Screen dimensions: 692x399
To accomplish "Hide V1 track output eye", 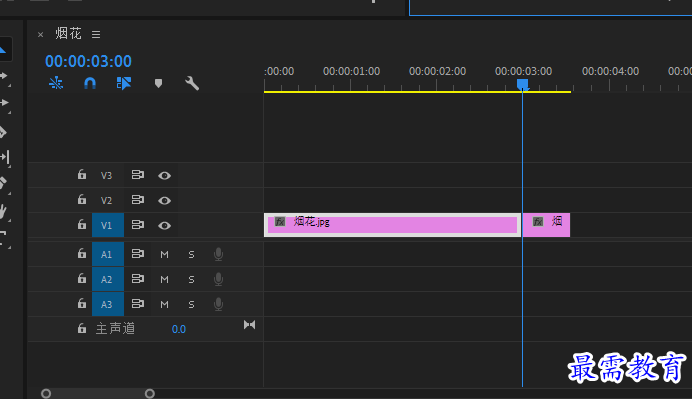I will click(165, 226).
